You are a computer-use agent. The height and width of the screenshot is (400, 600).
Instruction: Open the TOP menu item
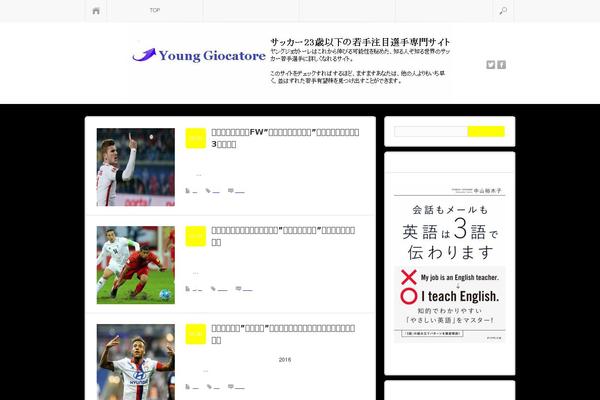point(155,10)
